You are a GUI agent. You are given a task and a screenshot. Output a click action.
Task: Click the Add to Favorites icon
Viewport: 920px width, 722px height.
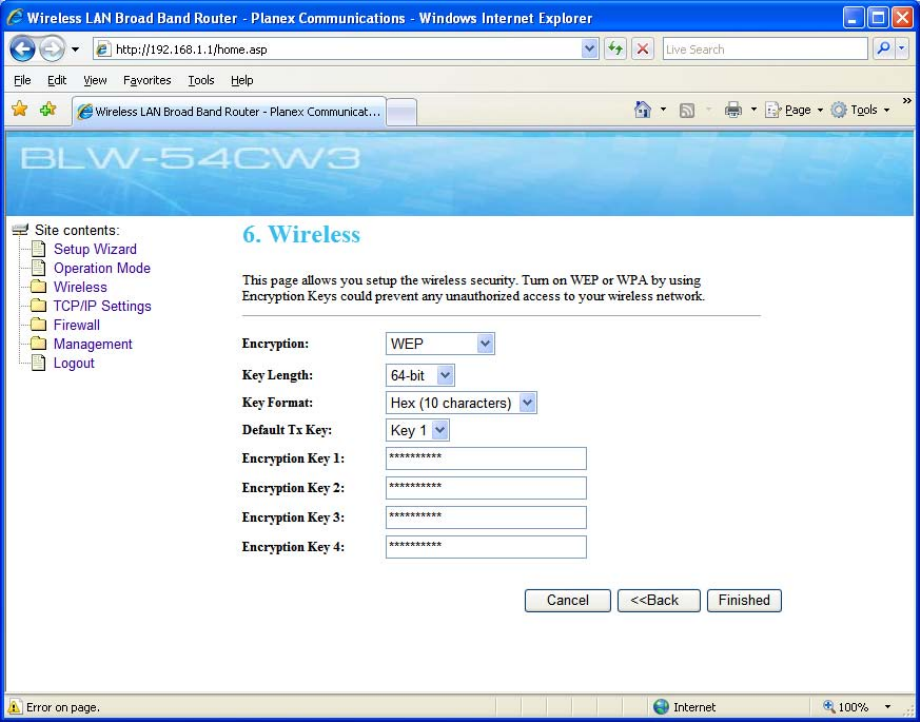click(x=48, y=109)
